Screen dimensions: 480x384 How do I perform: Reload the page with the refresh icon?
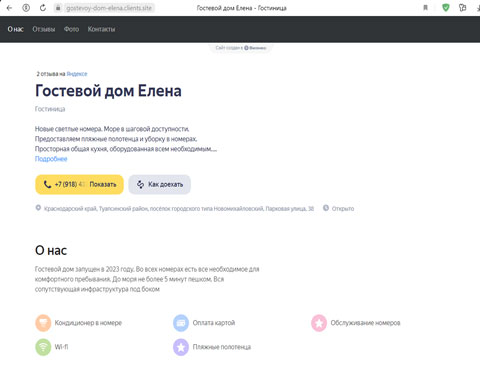point(43,8)
